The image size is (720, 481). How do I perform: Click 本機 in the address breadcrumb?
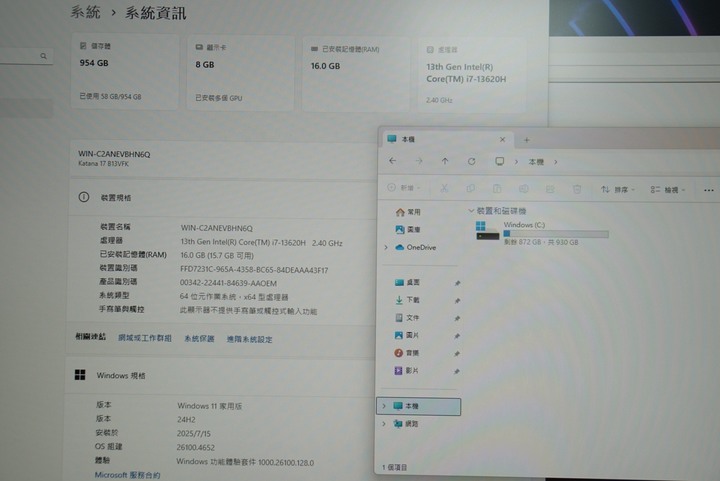point(536,162)
